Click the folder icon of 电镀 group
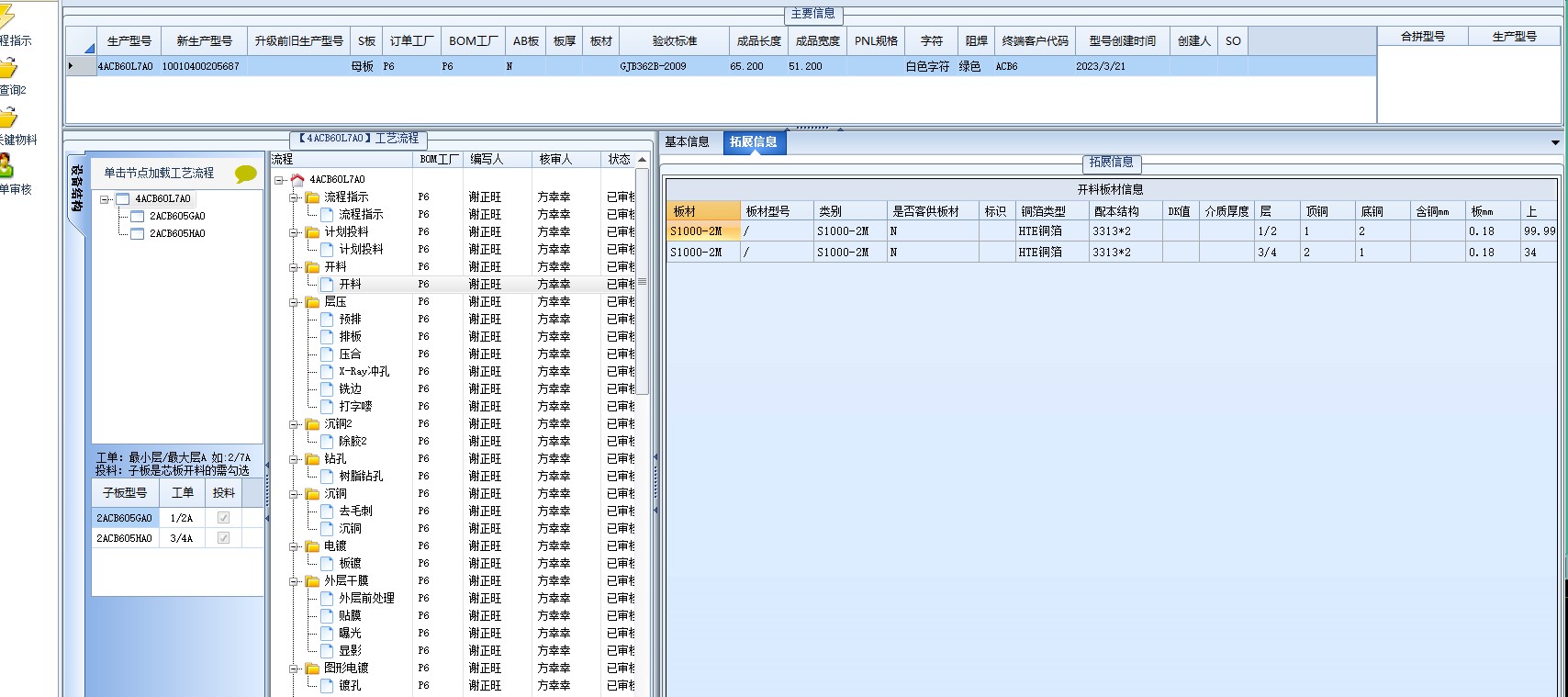Image resolution: width=1568 pixels, height=697 pixels. (312, 546)
